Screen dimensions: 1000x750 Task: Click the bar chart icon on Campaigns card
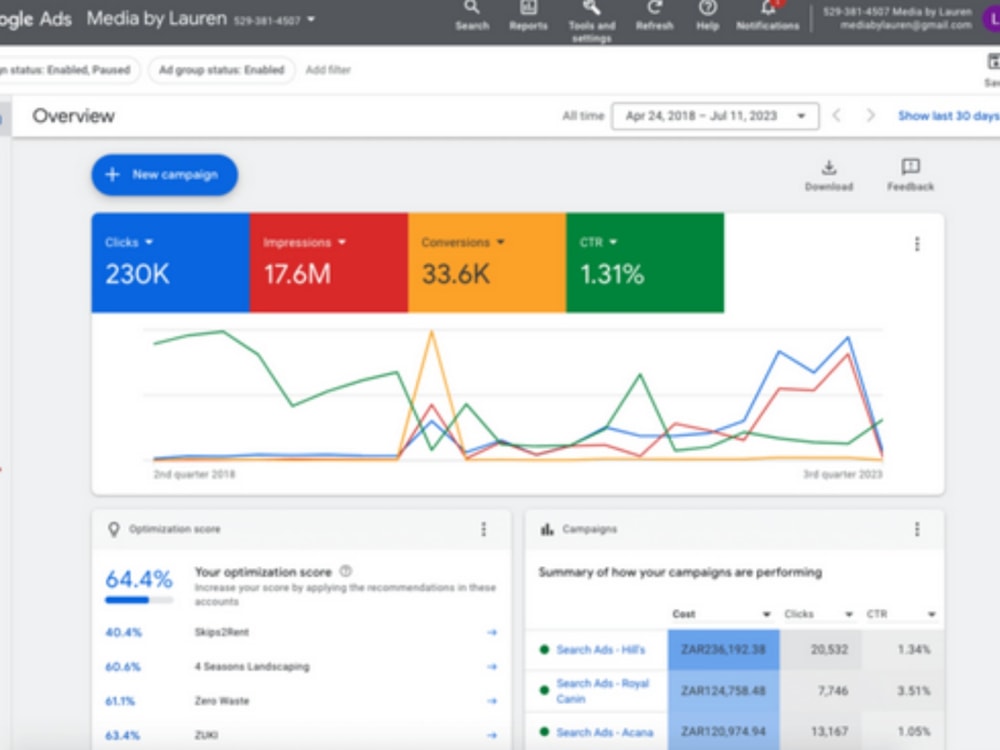click(x=547, y=529)
